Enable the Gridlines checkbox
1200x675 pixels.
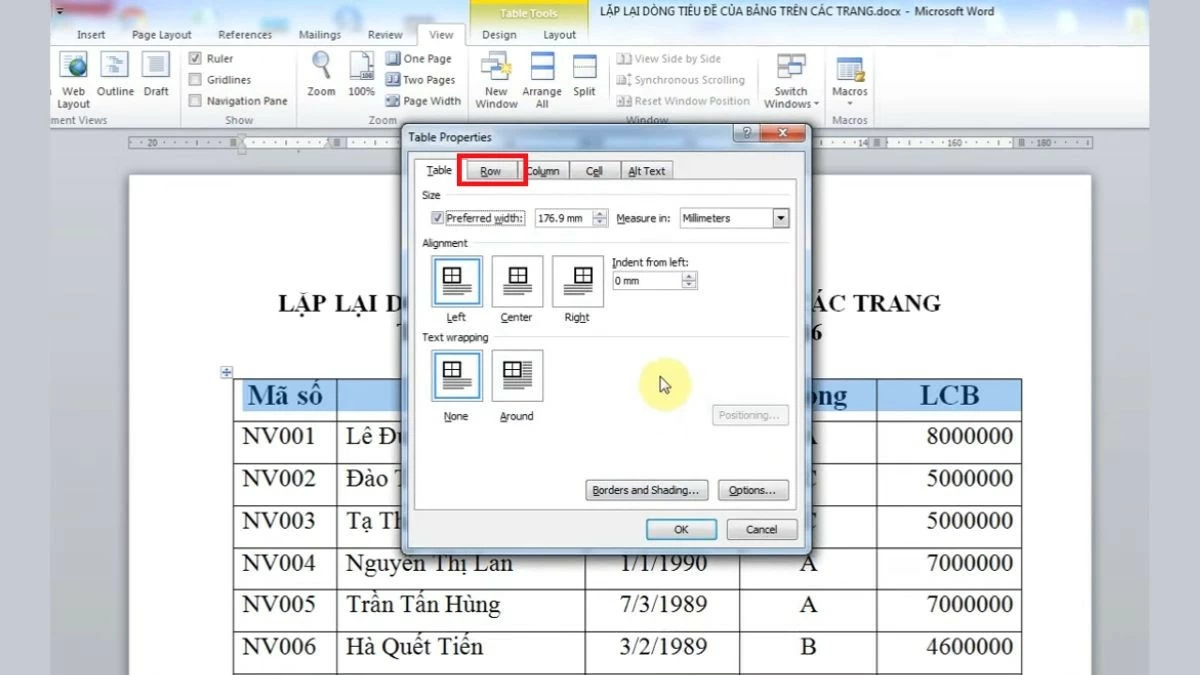196,79
